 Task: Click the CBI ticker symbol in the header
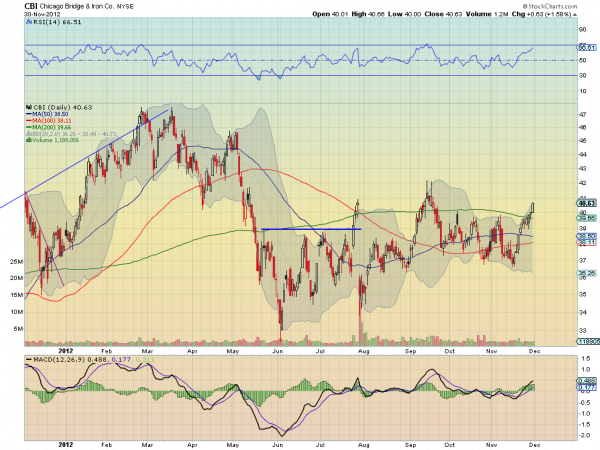(x=31, y=6)
